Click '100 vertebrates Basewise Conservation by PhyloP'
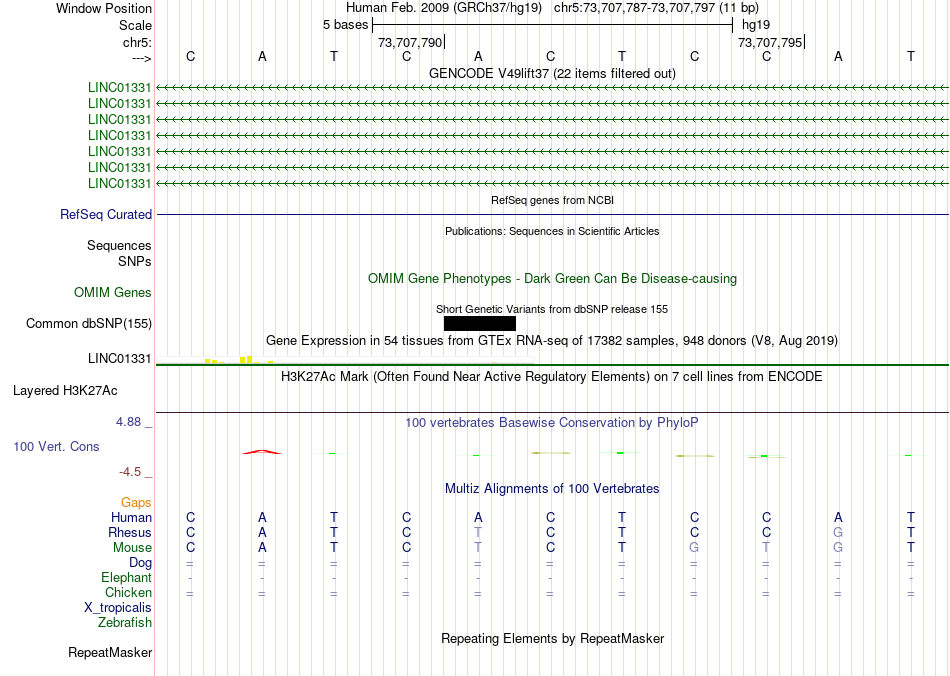 tap(552, 423)
